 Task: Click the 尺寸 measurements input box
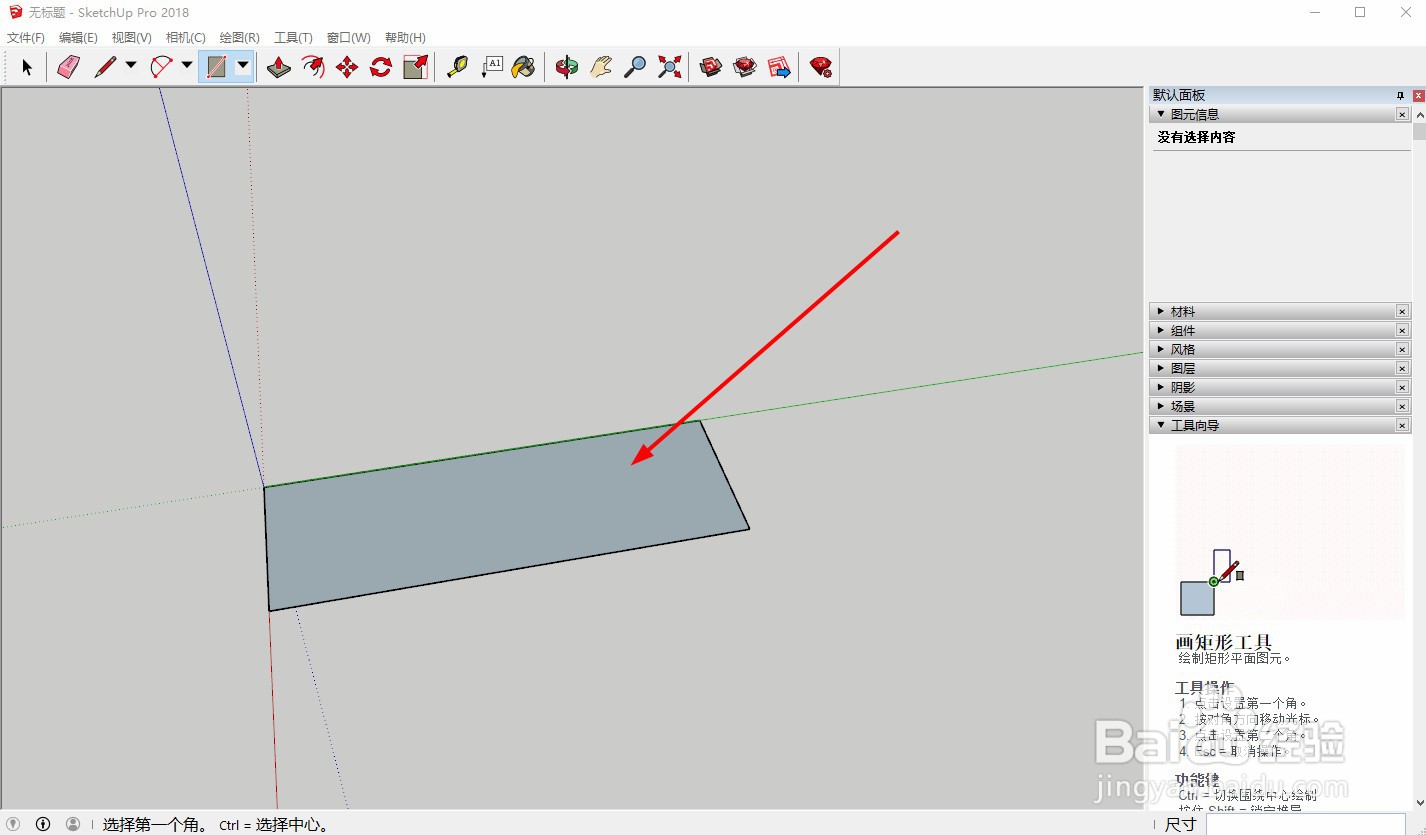(x=1305, y=824)
